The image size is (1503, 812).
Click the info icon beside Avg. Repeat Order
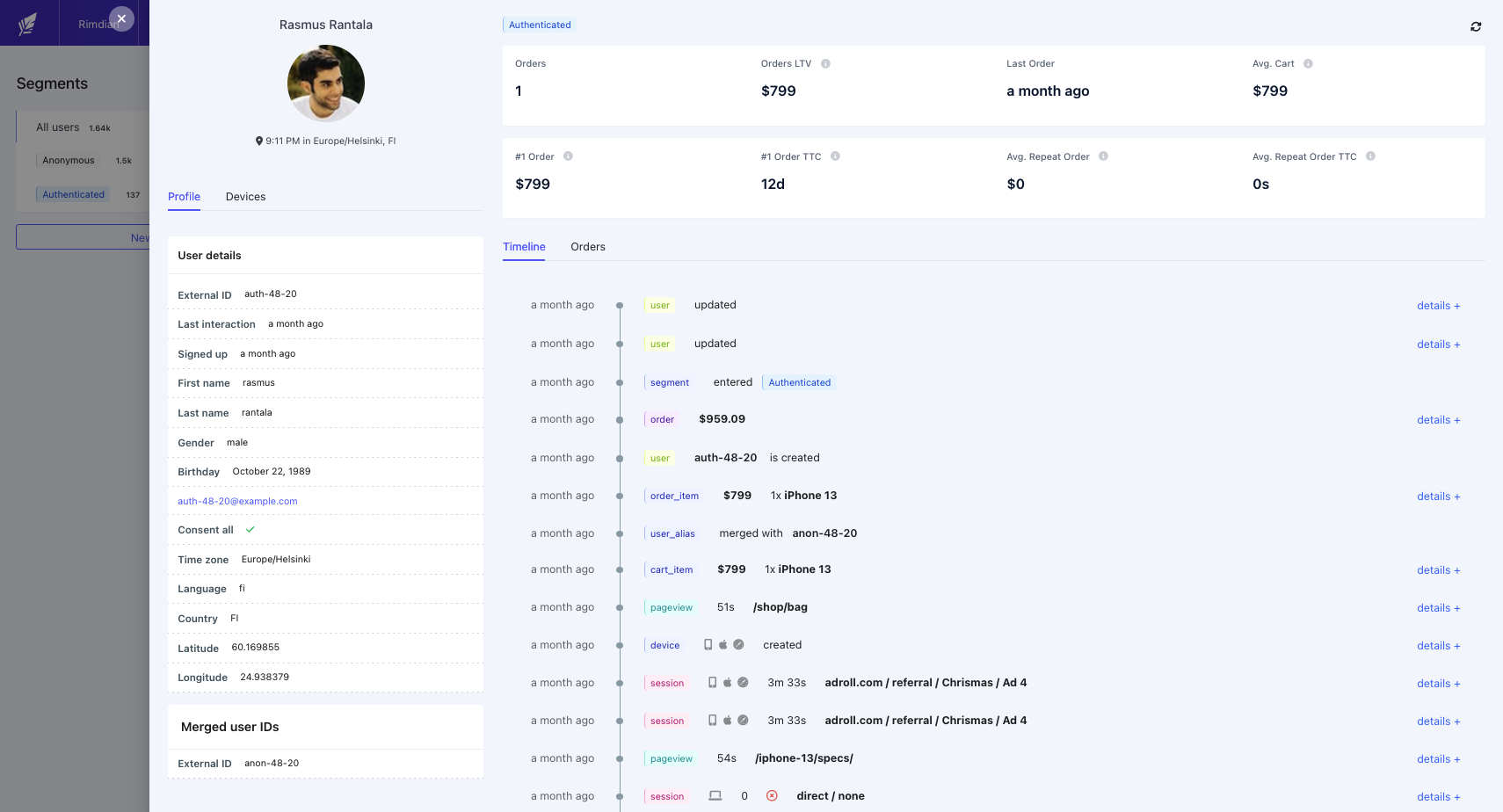click(x=1105, y=156)
